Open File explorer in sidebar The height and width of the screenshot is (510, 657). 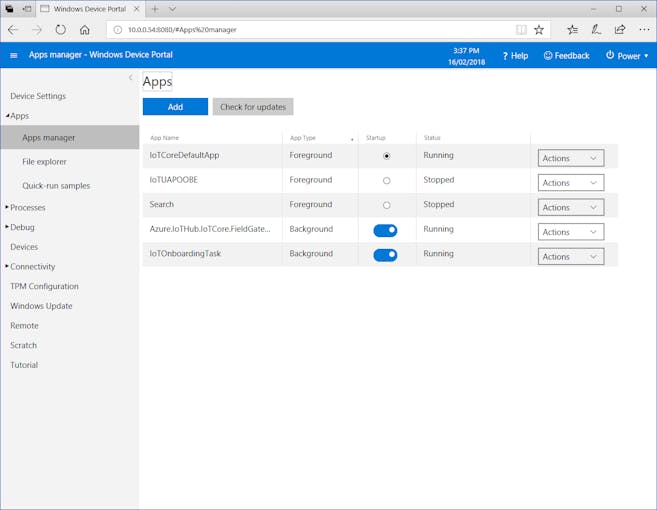pyautogui.click(x=44, y=162)
